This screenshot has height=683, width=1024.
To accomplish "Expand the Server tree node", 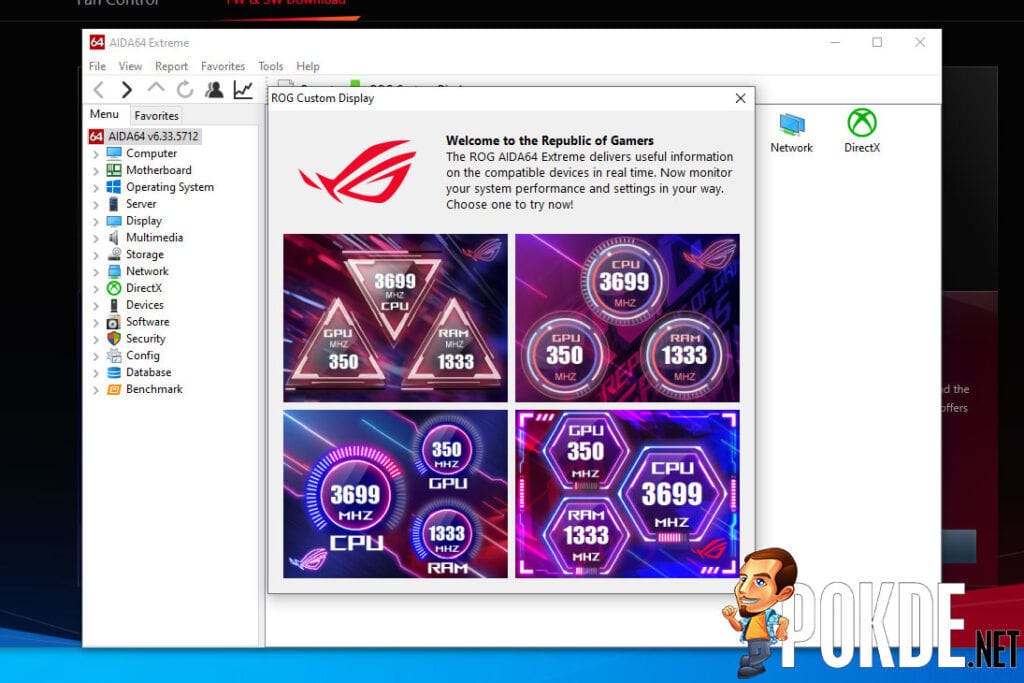I will tap(96, 205).
